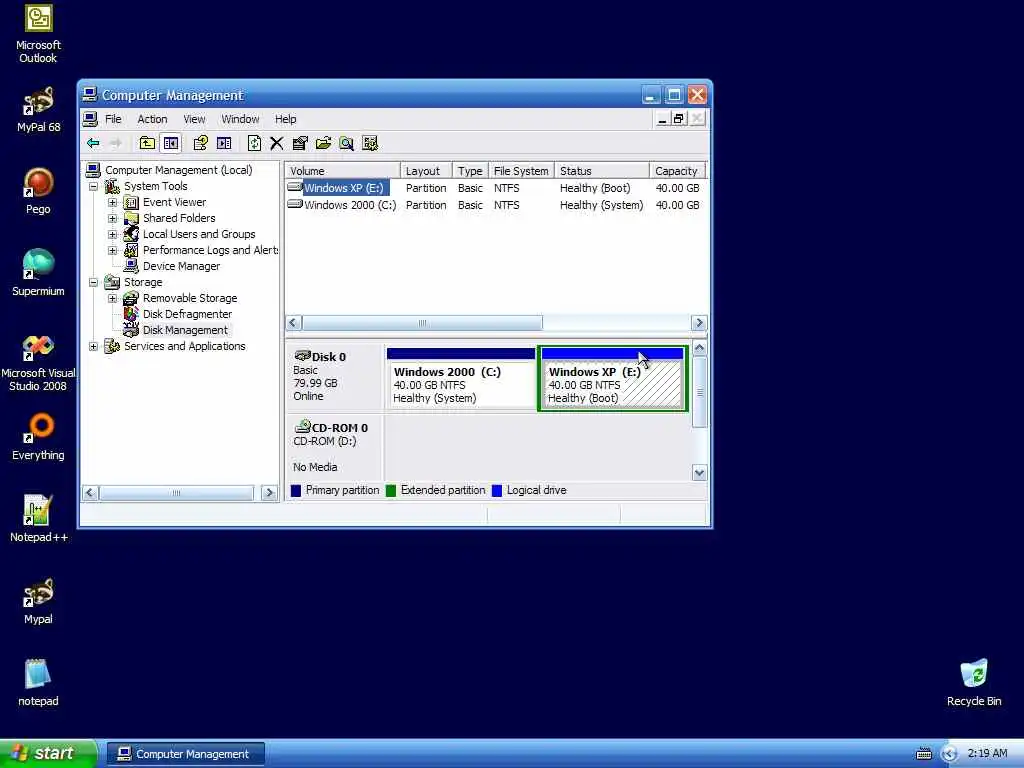Select Disk Defragmenter in the tree
The image size is (1024, 768).
pos(187,314)
